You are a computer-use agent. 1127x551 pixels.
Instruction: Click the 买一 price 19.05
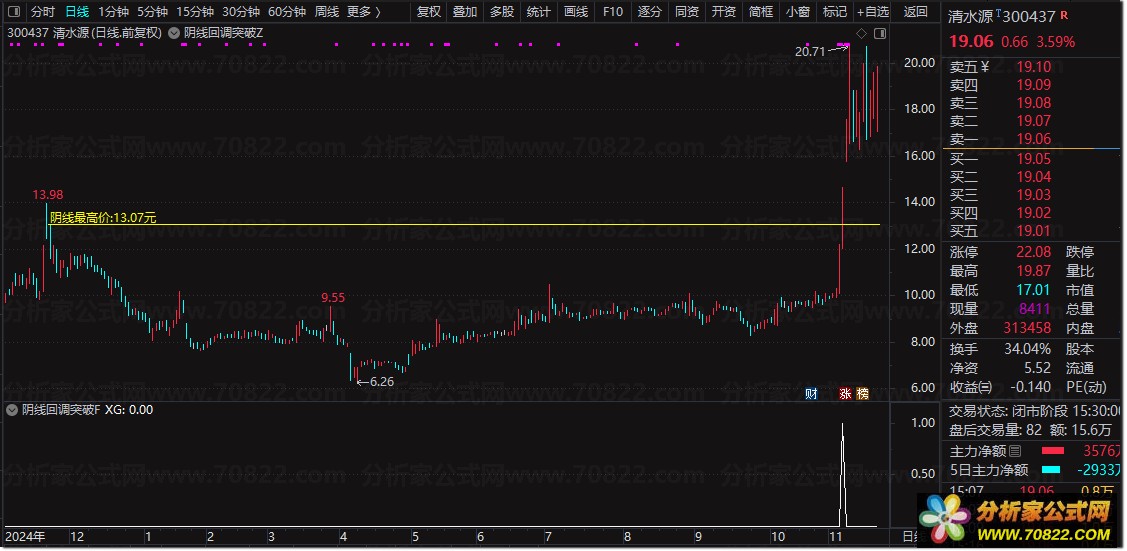[x=1034, y=159]
